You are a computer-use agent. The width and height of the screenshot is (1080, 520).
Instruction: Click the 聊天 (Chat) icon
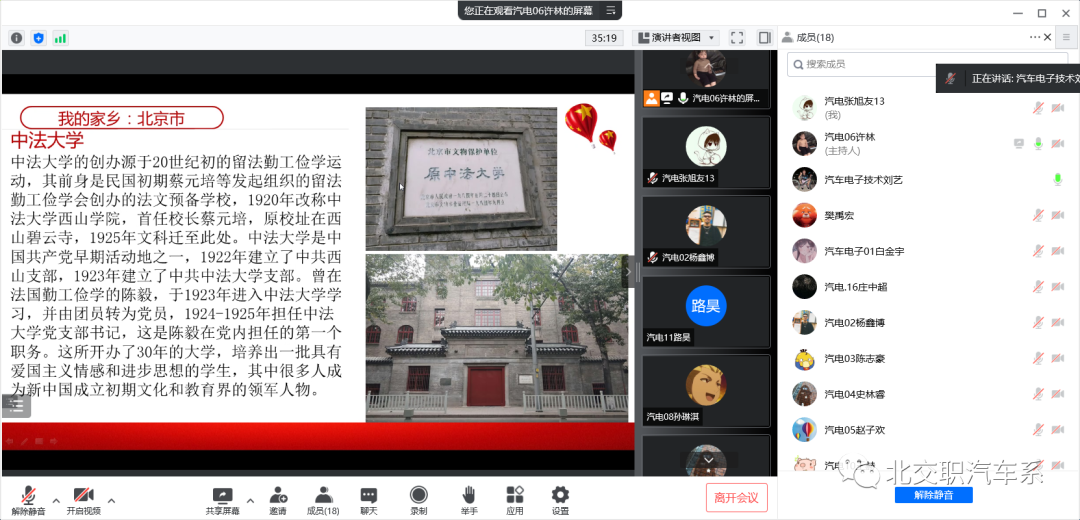click(369, 495)
